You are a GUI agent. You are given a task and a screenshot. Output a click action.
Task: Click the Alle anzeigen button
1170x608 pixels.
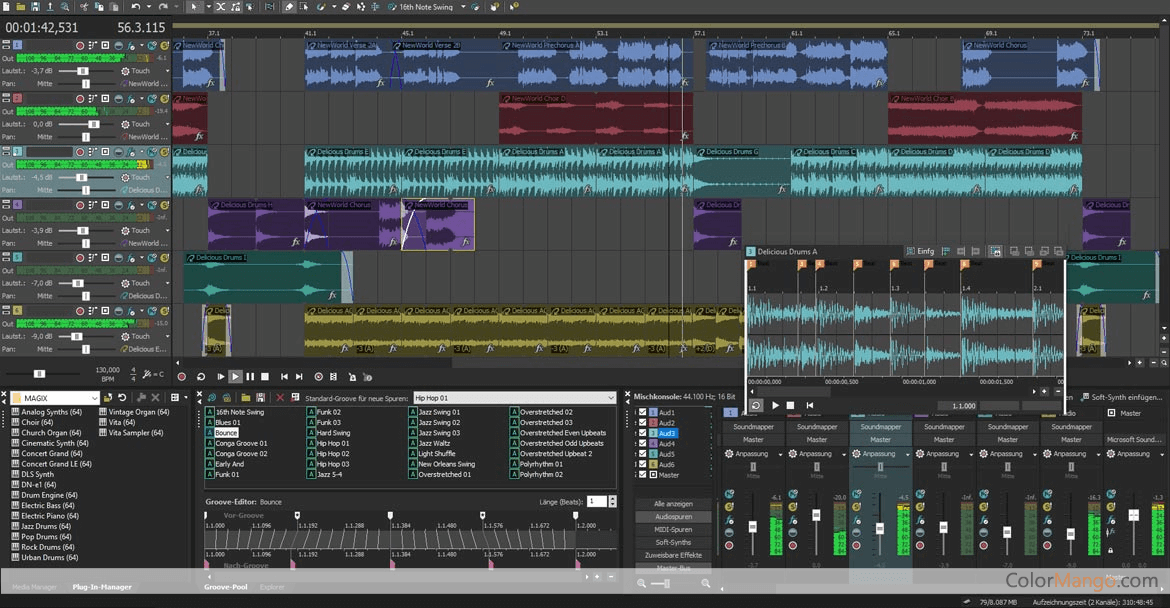(x=673, y=504)
